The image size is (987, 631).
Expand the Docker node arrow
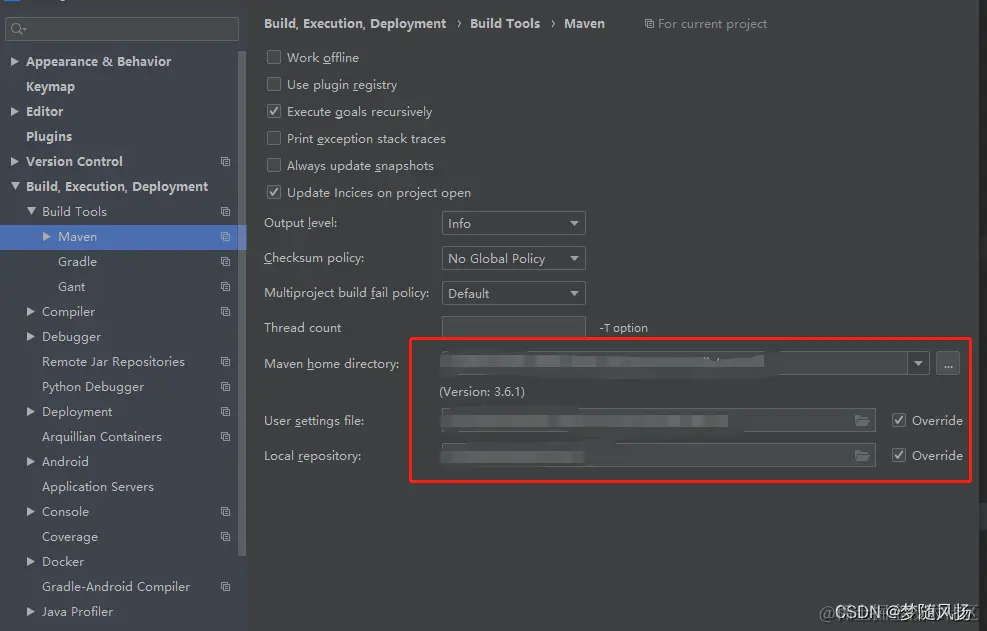(x=30, y=562)
